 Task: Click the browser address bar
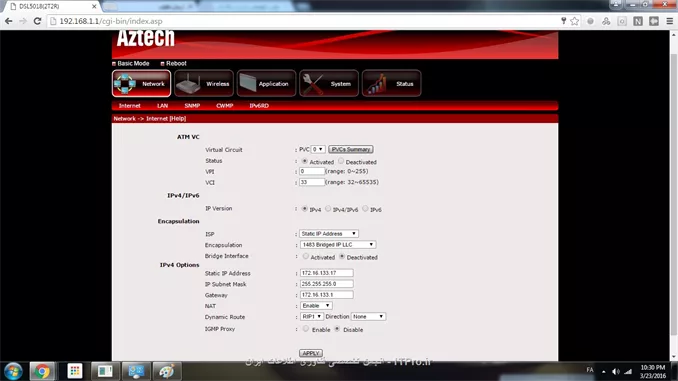(303, 21)
